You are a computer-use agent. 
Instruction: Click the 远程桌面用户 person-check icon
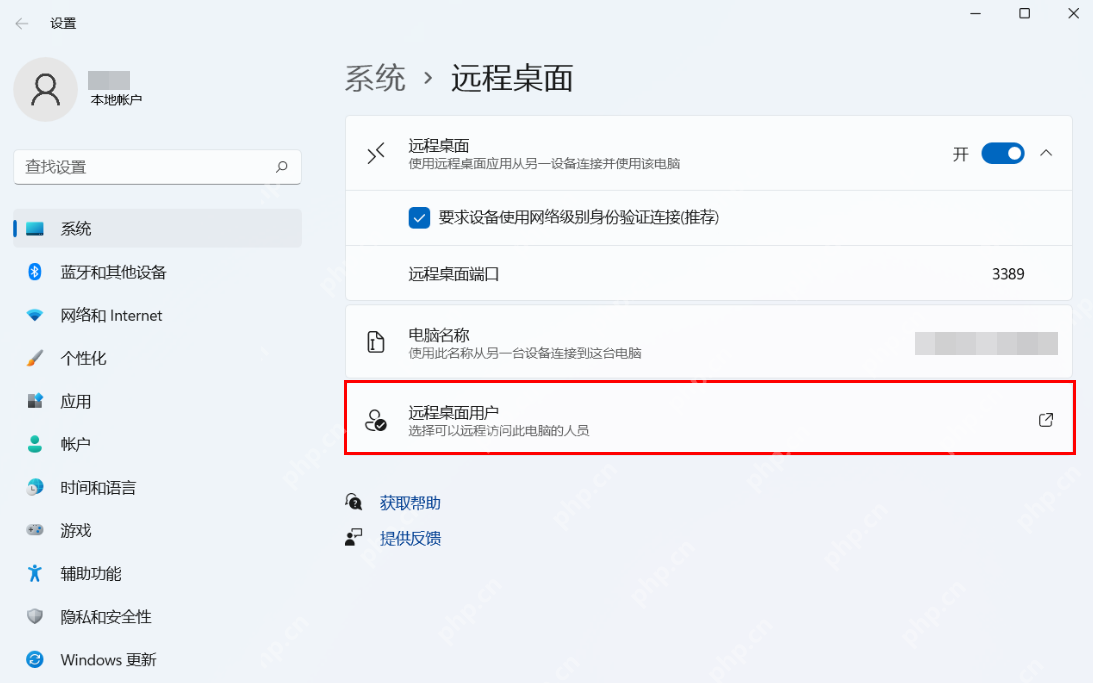[x=376, y=420]
